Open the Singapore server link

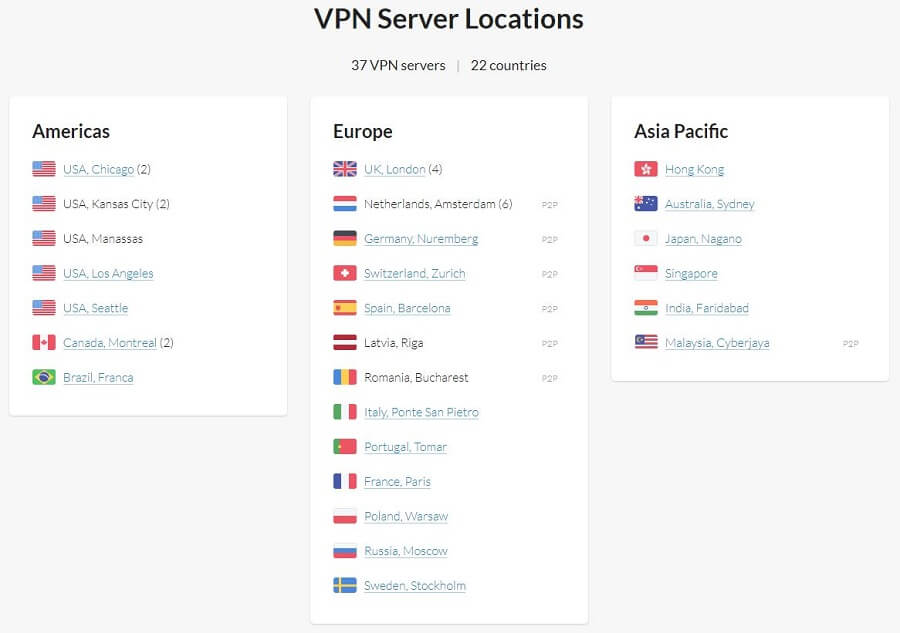click(691, 274)
